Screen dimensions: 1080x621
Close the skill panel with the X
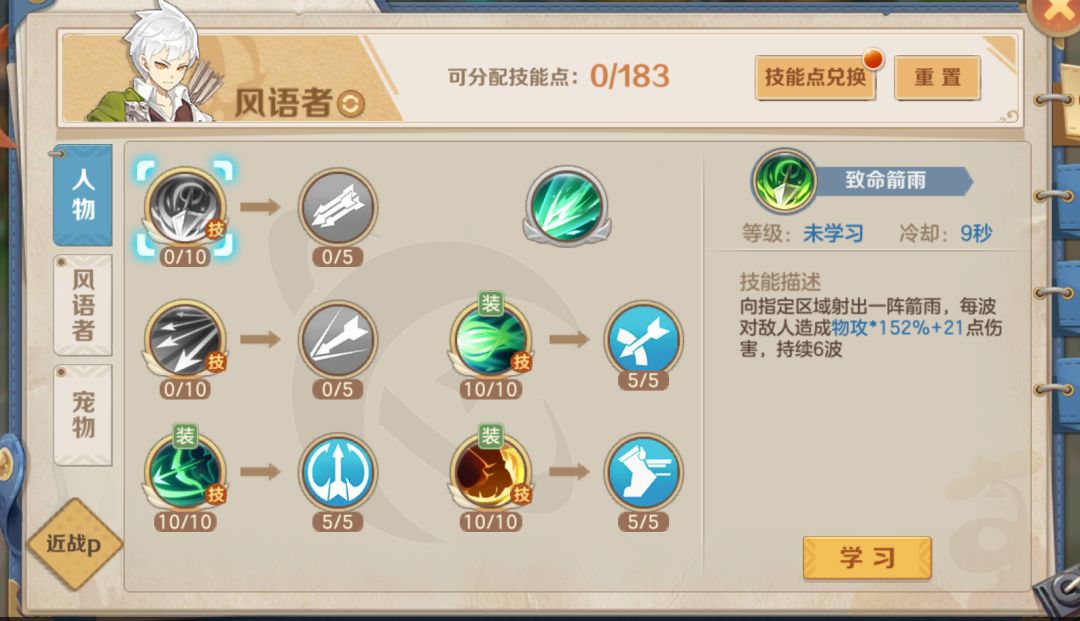pyautogui.click(x=1057, y=14)
